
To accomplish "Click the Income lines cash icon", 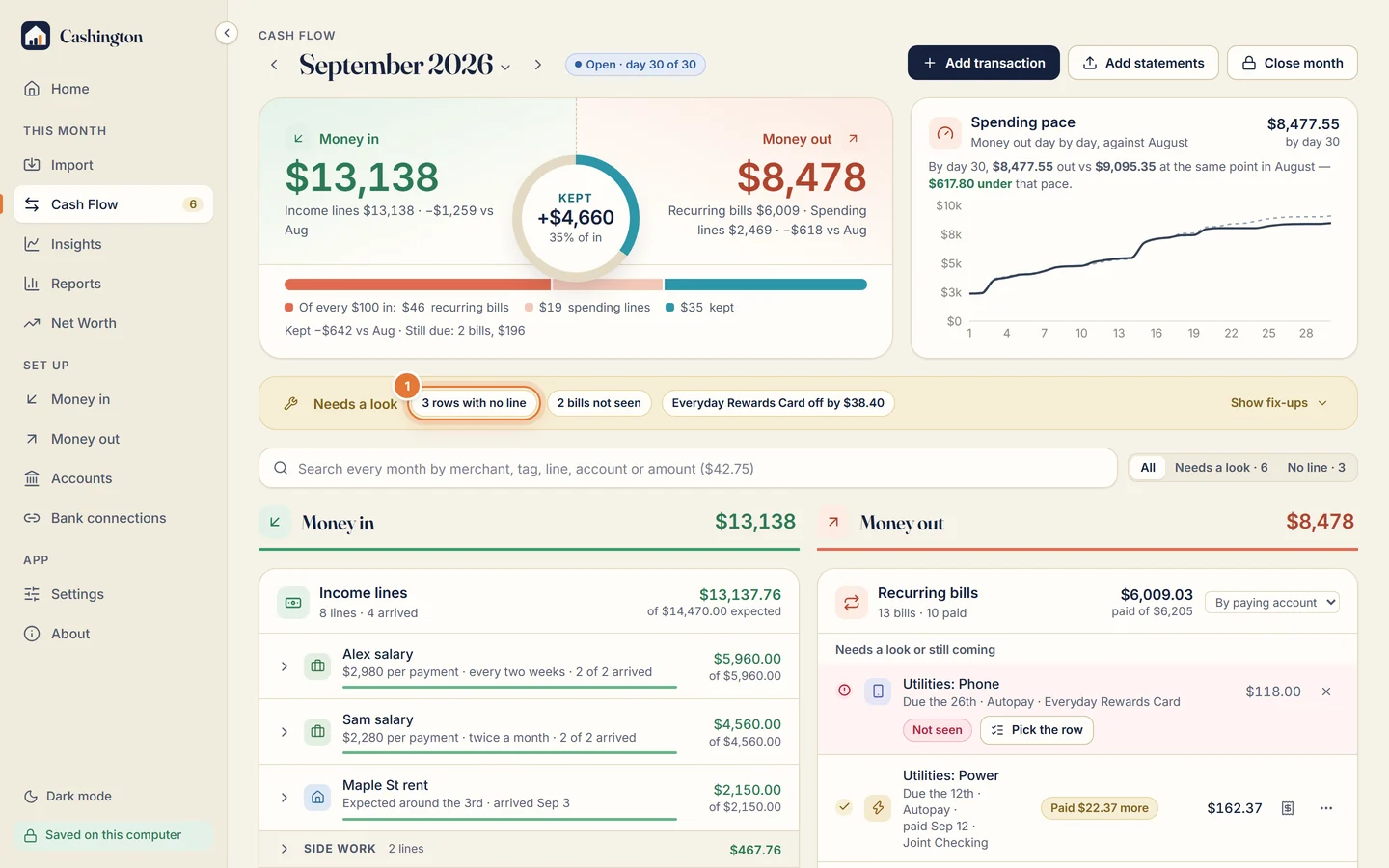I will [293, 603].
